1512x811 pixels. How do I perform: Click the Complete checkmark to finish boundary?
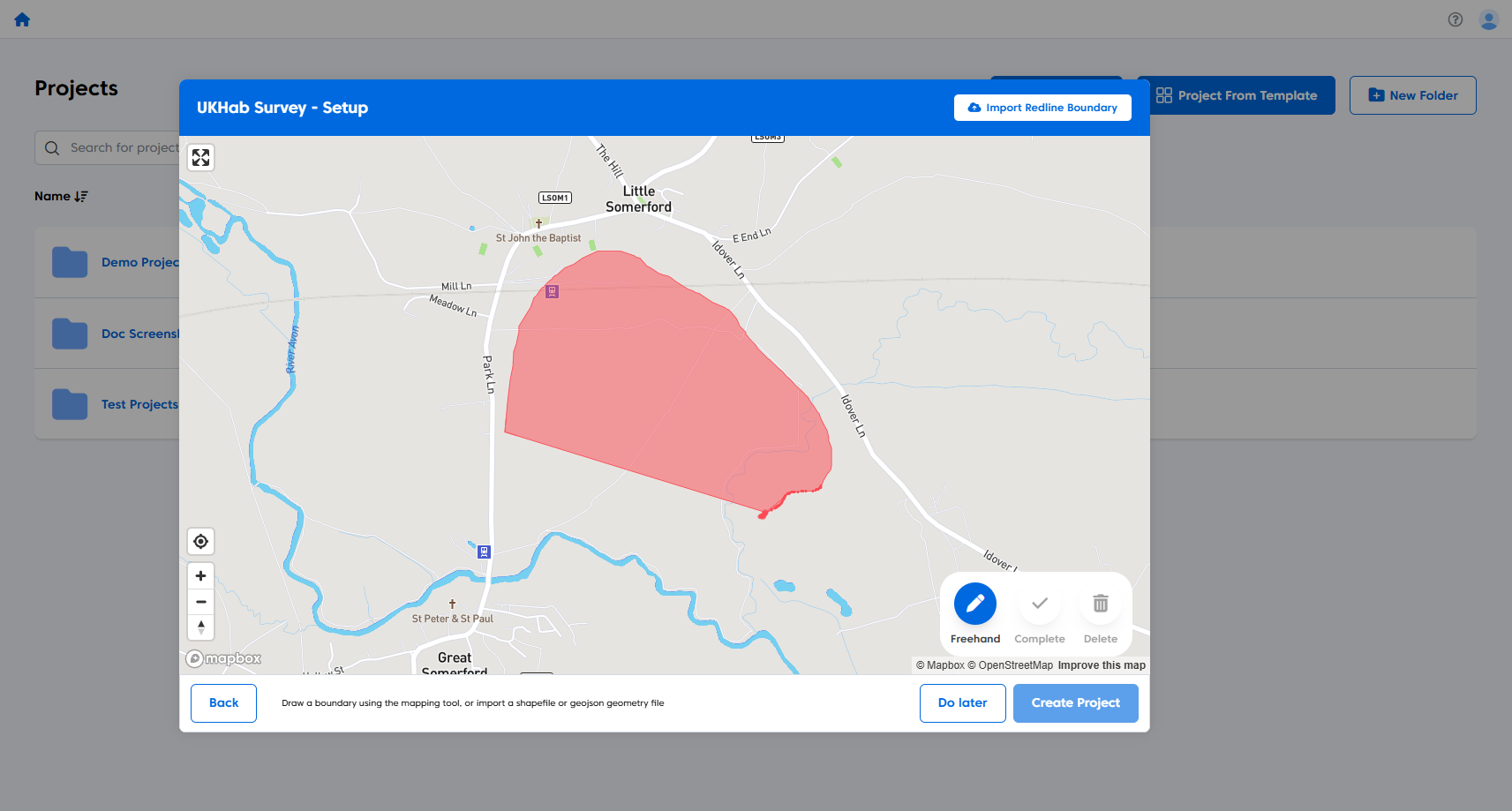click(x=1040, y=604)
